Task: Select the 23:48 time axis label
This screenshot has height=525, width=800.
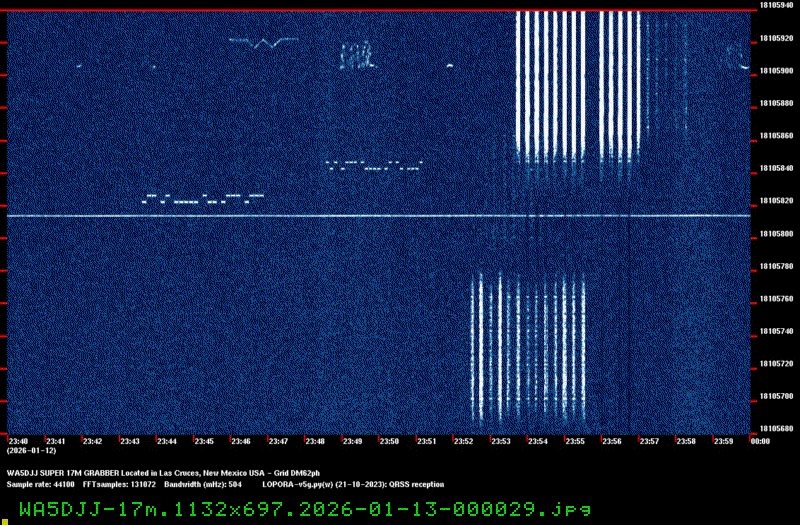Action: click(315, 441)
